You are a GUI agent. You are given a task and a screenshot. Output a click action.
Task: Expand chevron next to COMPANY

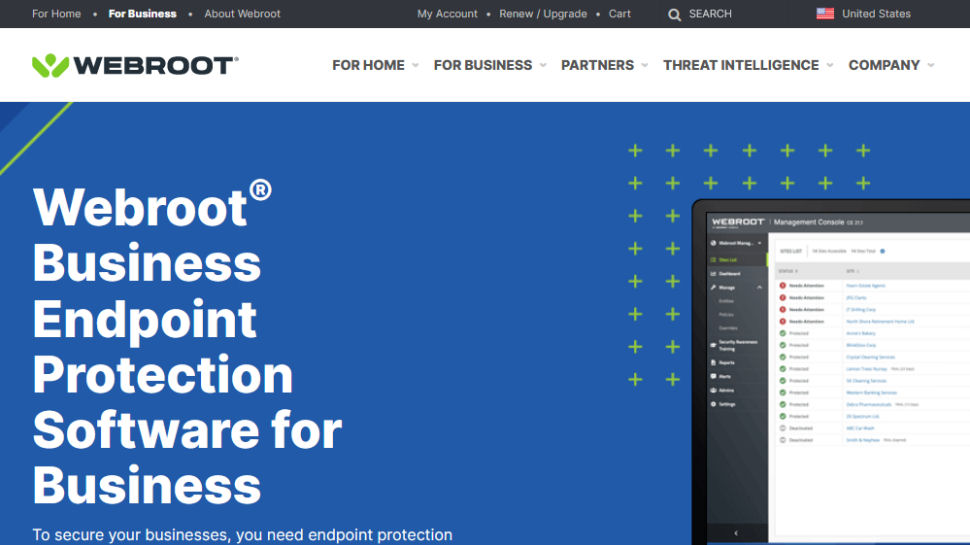(x=931, y=65)
